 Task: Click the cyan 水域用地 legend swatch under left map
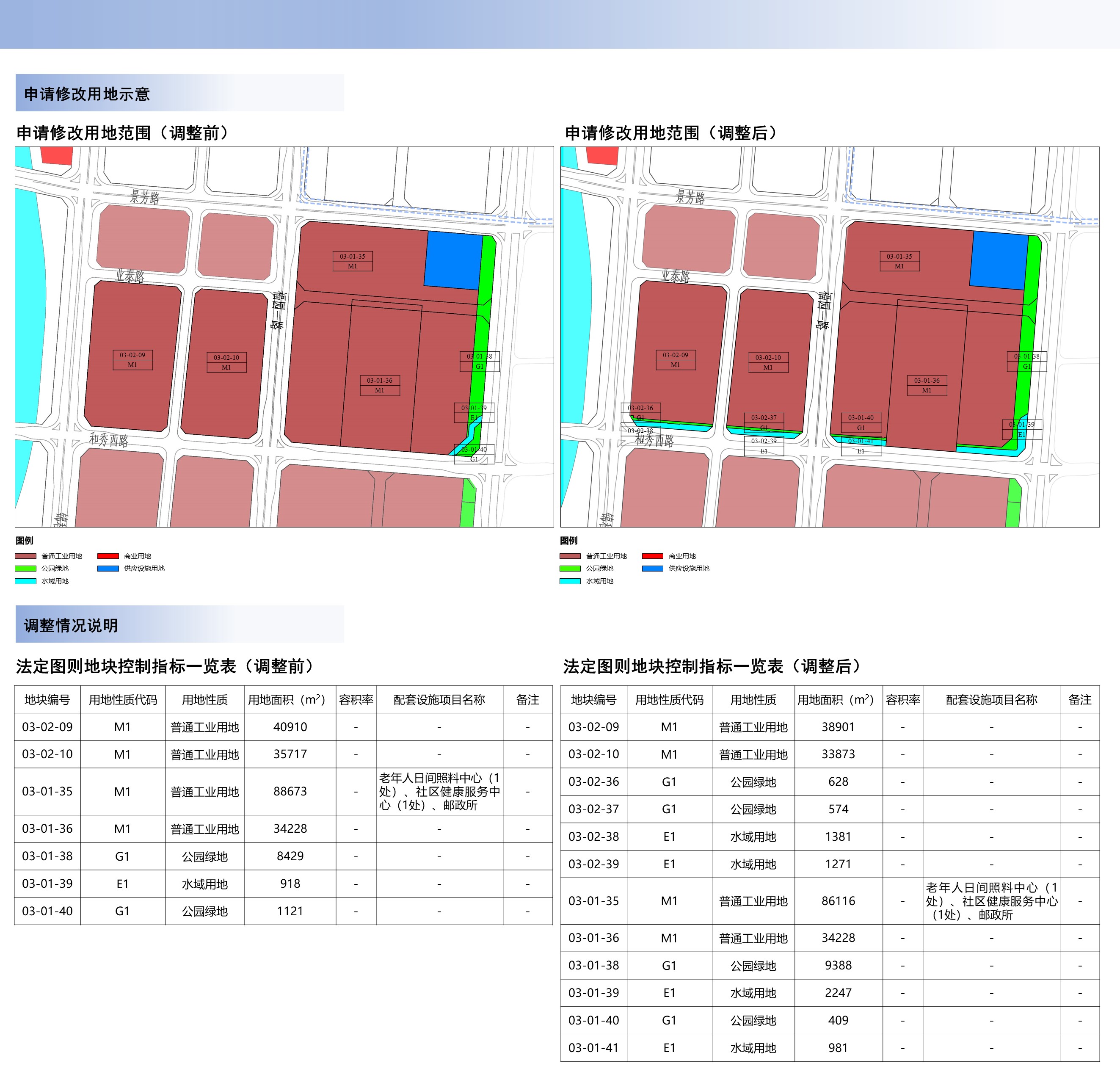click(x=26, y=580)
